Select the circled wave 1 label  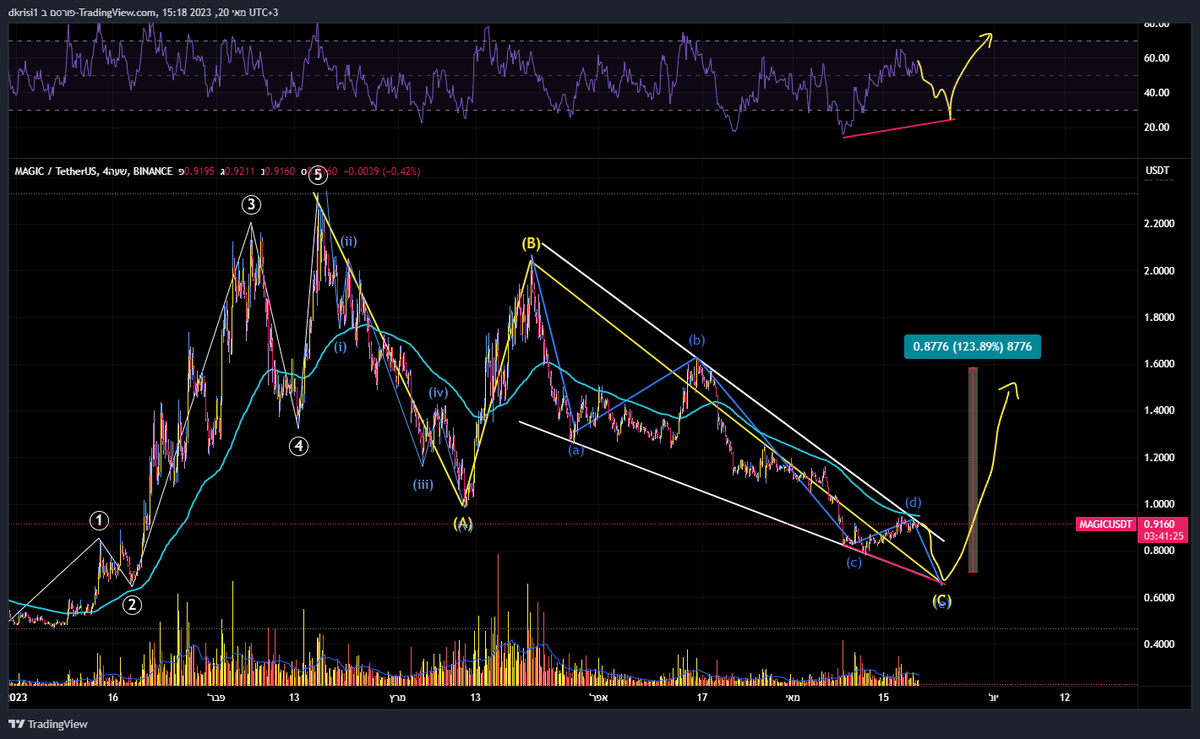99,520
